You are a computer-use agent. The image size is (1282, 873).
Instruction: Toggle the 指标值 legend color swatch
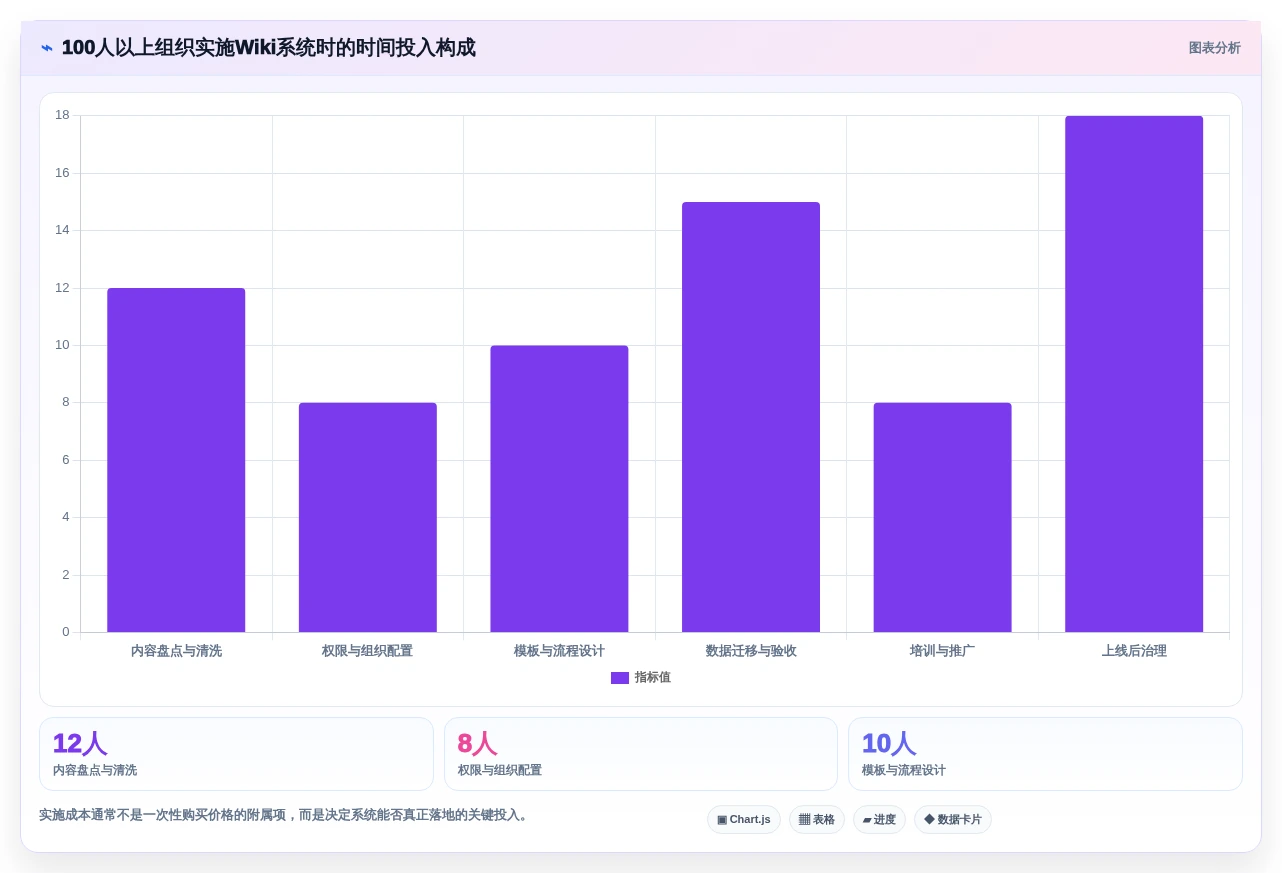coord(620,678)
